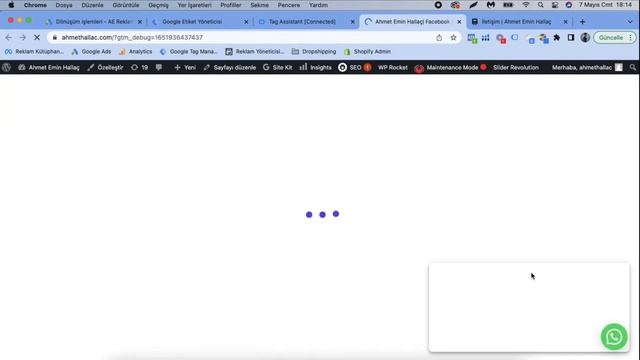Open the WhatsApp chat button
640x360 pixels.
point(614,337)
